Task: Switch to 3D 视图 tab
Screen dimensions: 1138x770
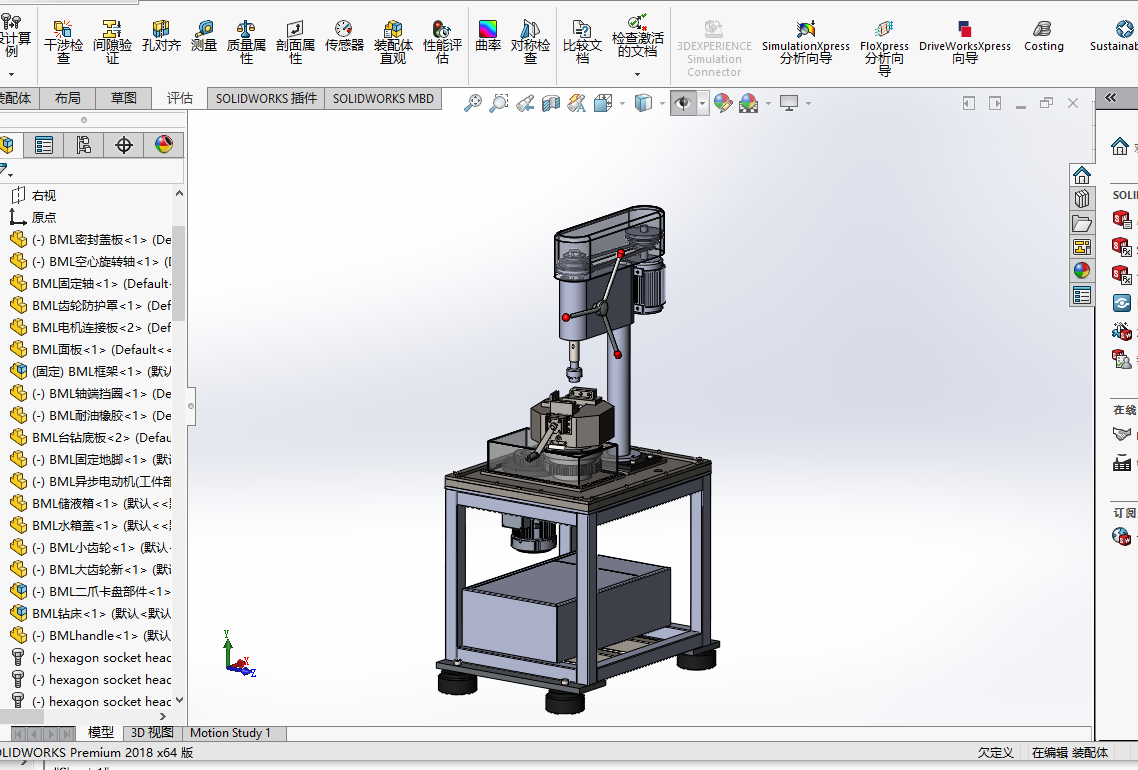Action: 152,733
